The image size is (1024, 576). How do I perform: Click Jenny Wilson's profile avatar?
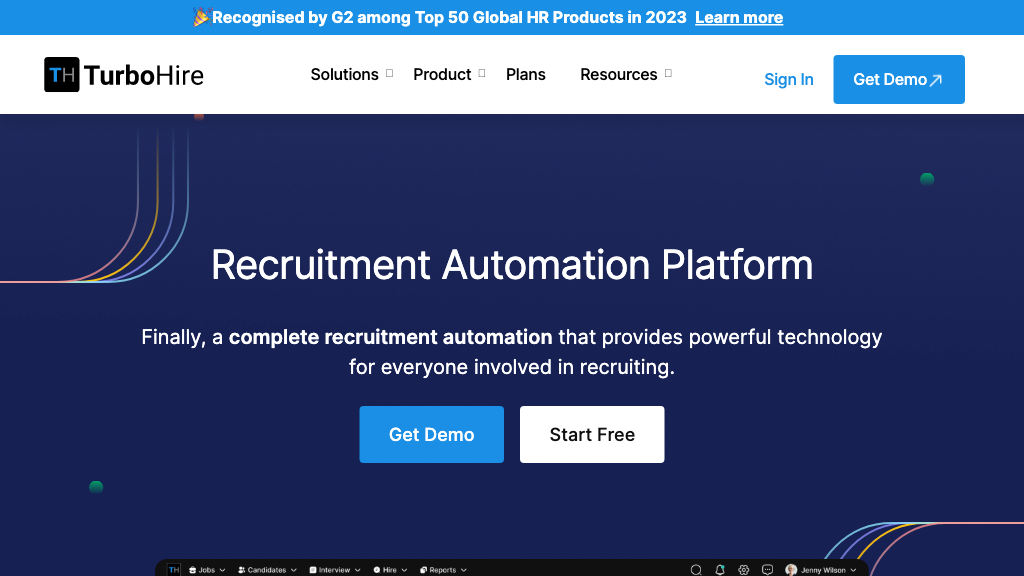click(x=791, y=570)
